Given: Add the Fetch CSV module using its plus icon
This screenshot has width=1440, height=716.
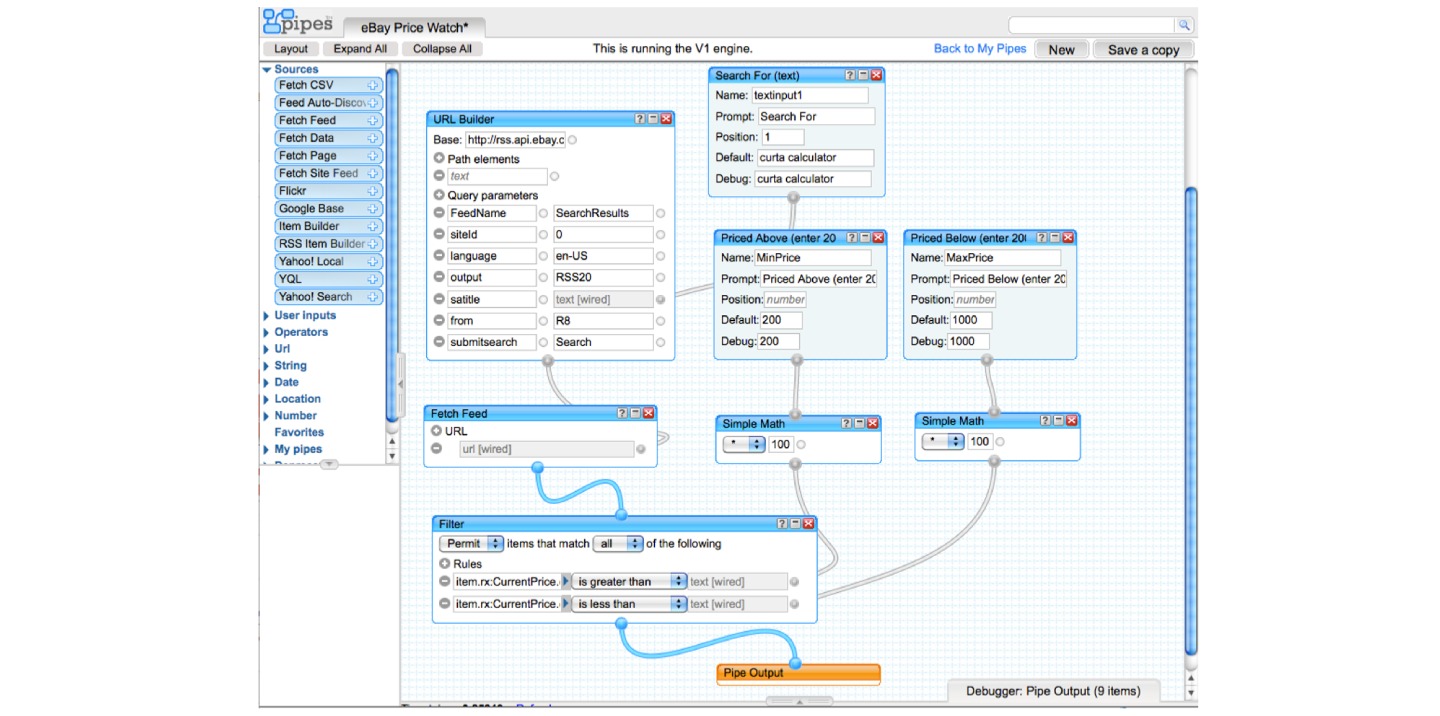Looking at the screenshot, I should [373, 85].
